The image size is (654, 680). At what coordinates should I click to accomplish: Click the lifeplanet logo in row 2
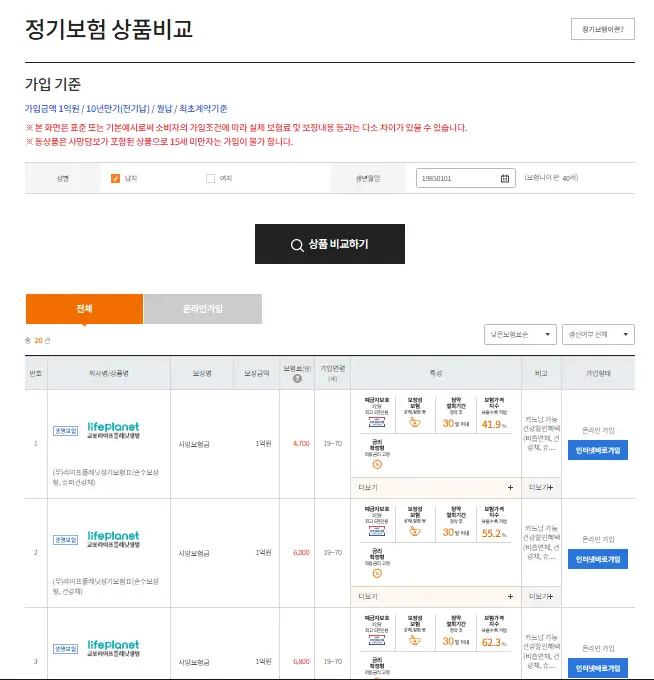[113, 539]
